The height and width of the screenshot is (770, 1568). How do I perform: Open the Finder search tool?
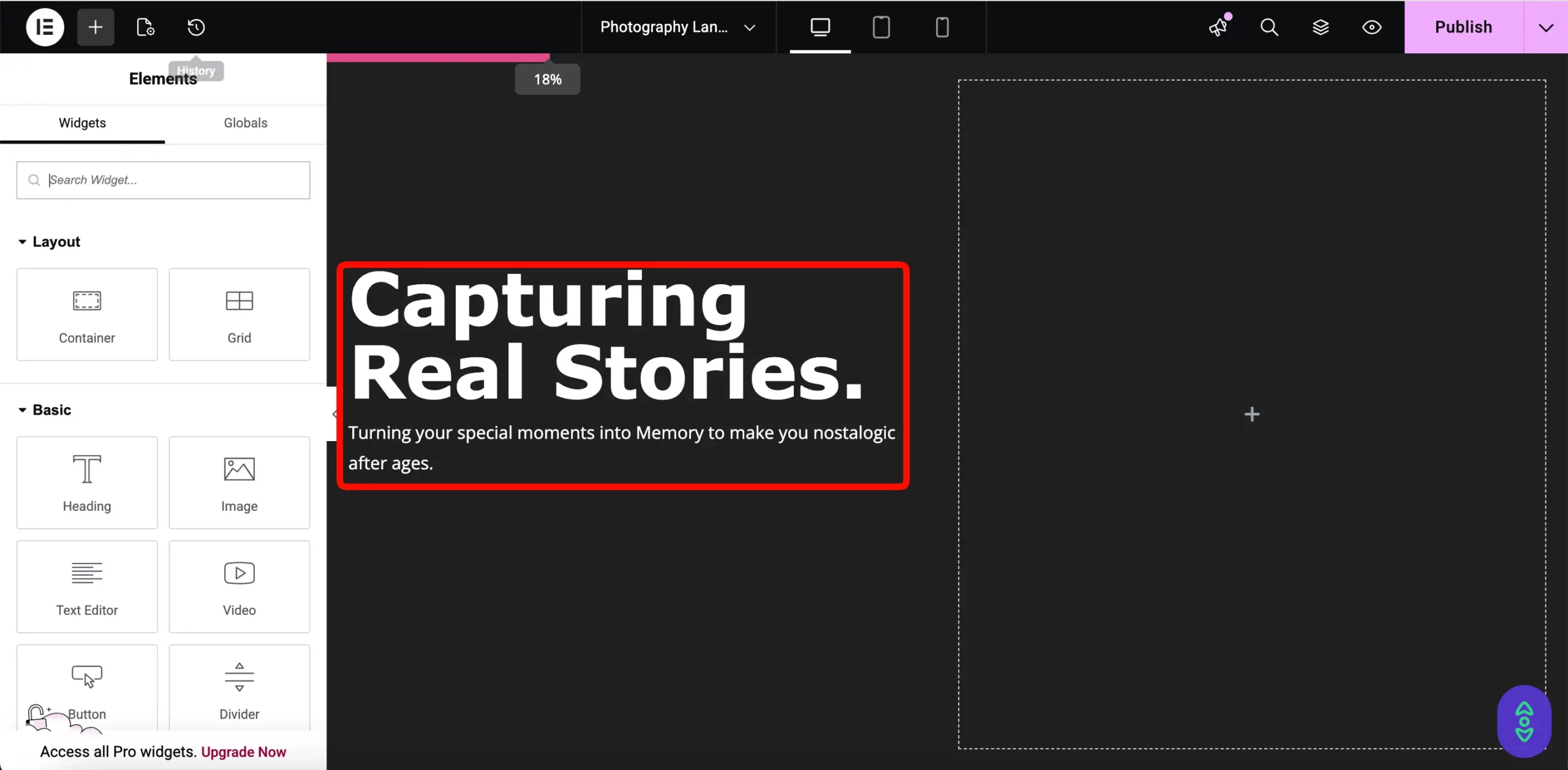click(1269, 27)
